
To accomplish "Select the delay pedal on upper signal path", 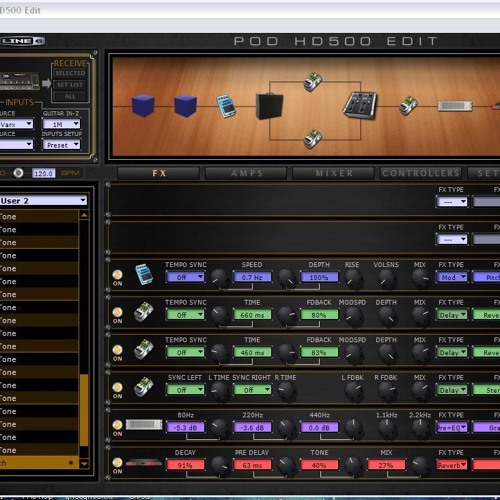I will [313, 81].
